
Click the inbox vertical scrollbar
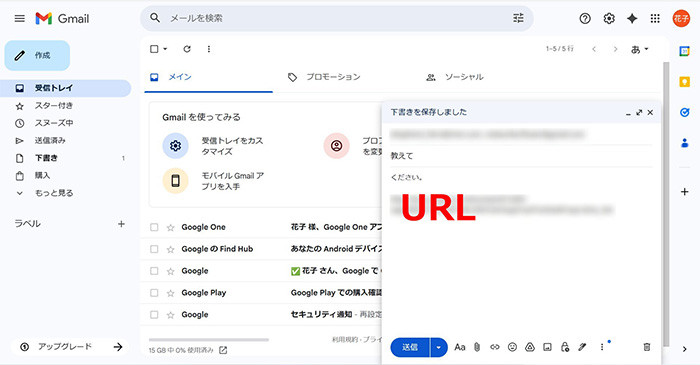click(666, 203)
